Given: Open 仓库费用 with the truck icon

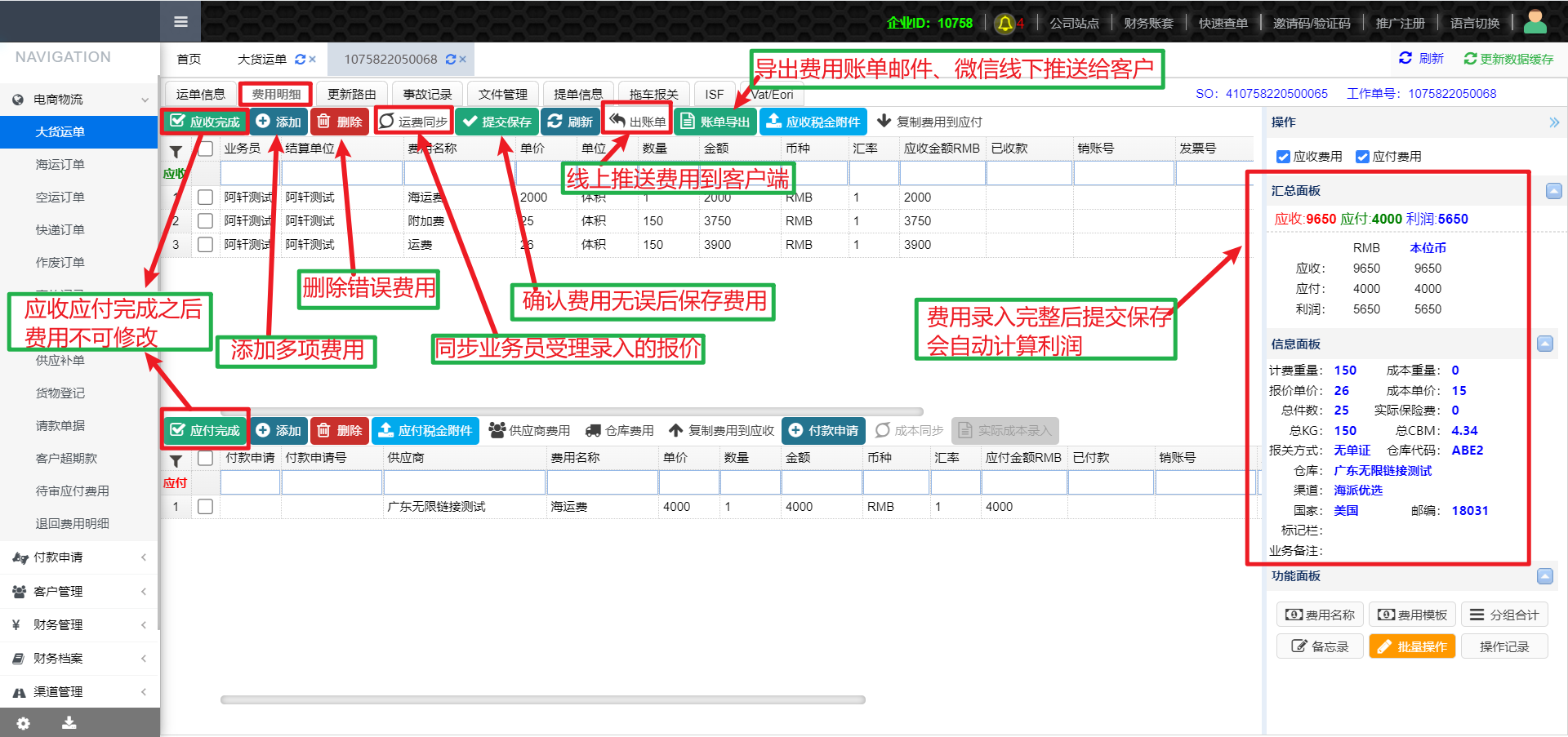Looking at the screenshot, I should tap(620, 430).
